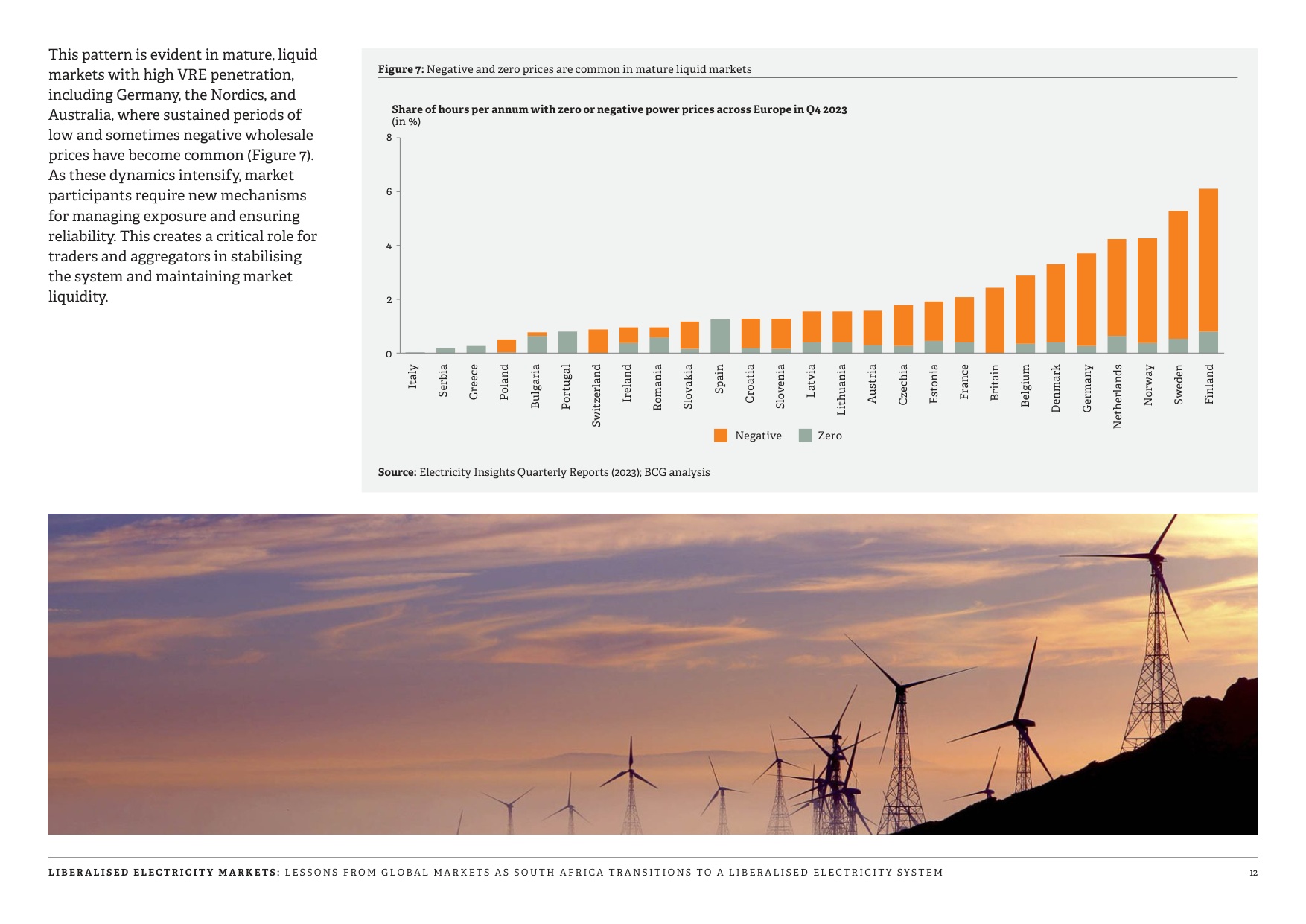The height and width of the screenshot is (924, 1306).
Task: Click the 'Serbia' axis label
Action: click(443, 380)
